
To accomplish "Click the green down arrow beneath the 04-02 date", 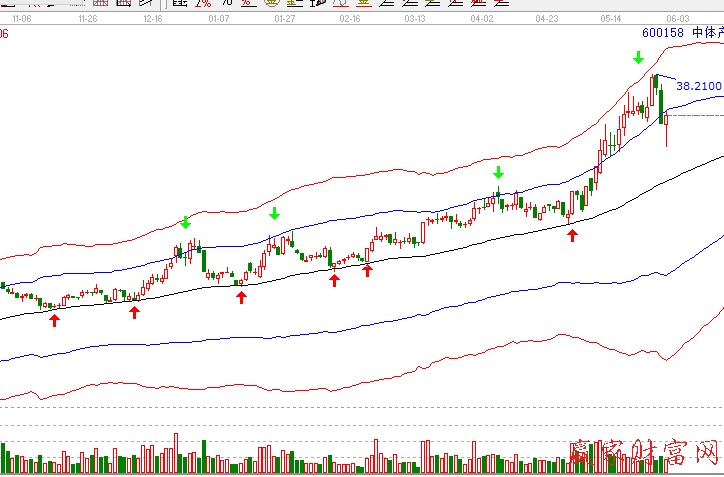I will 498,173.
